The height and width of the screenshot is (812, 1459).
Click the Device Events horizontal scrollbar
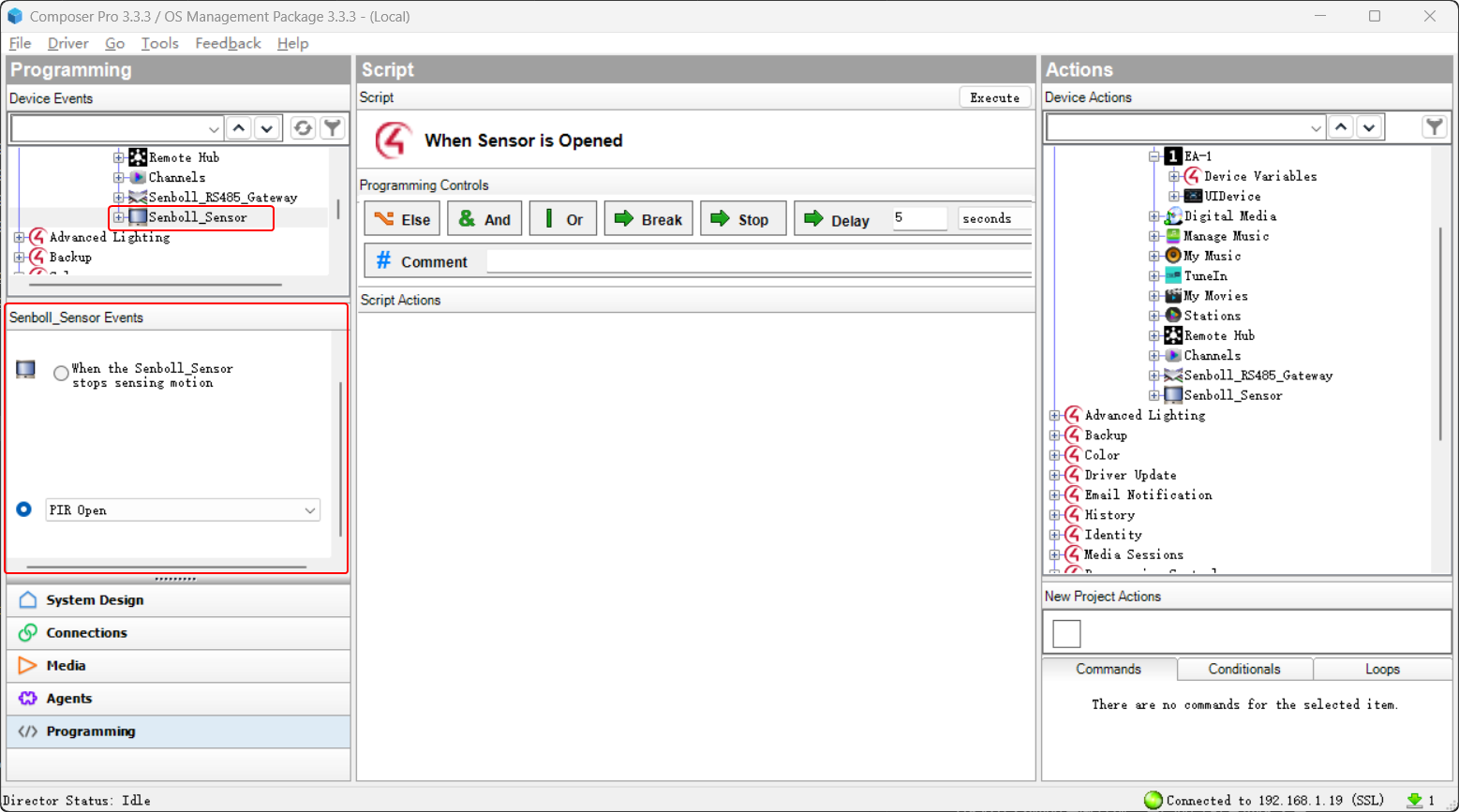pos(156,285)
